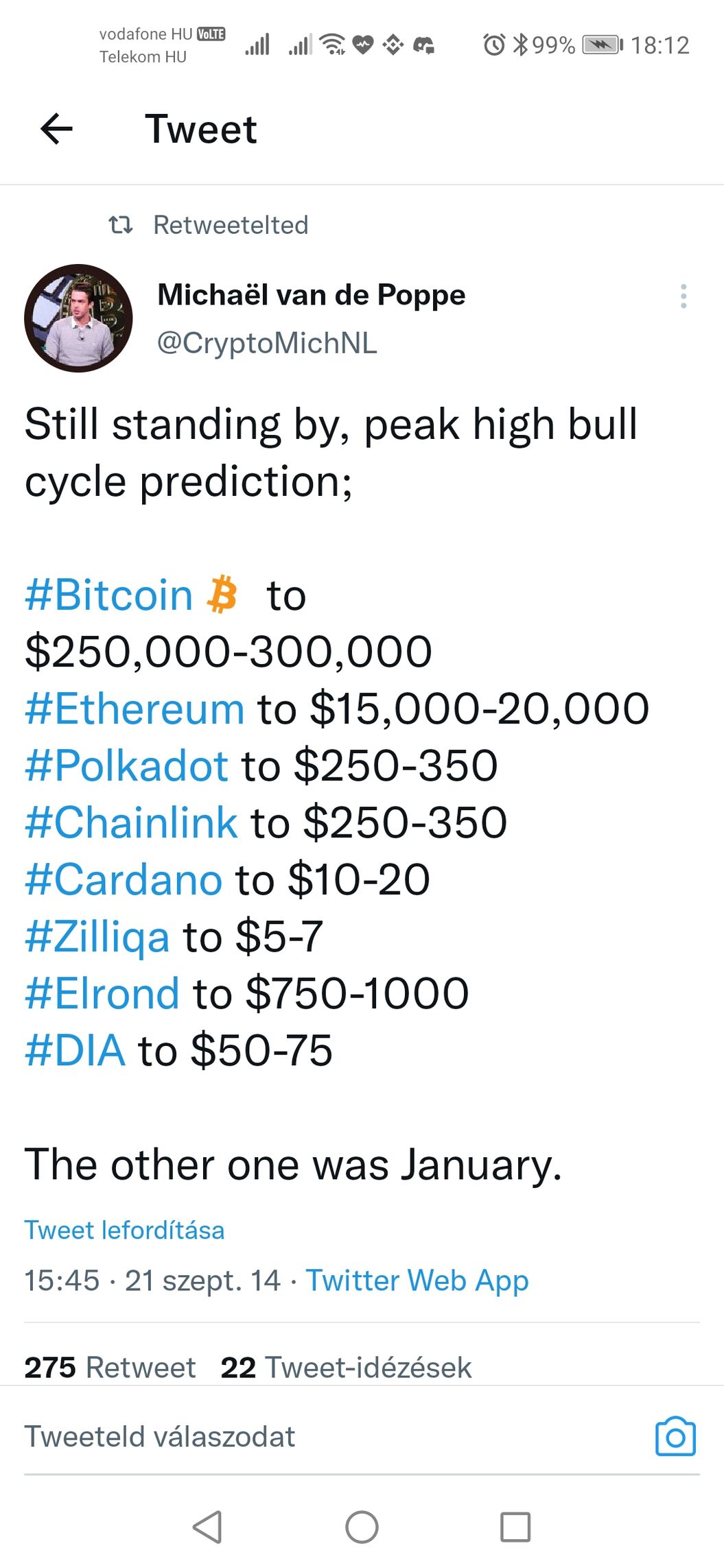Click Tweet lefordítása translate link
Viewport: 724px width, 1568px height.
point(124,1230)
